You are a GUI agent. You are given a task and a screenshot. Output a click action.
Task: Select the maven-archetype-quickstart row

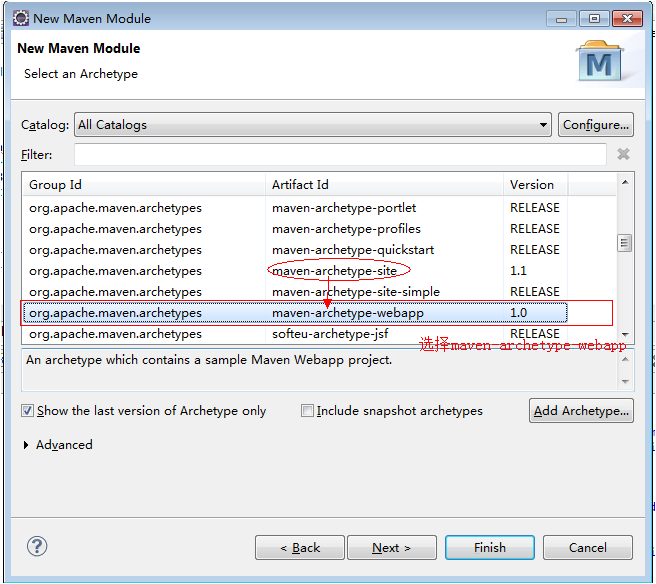[295, 250]
